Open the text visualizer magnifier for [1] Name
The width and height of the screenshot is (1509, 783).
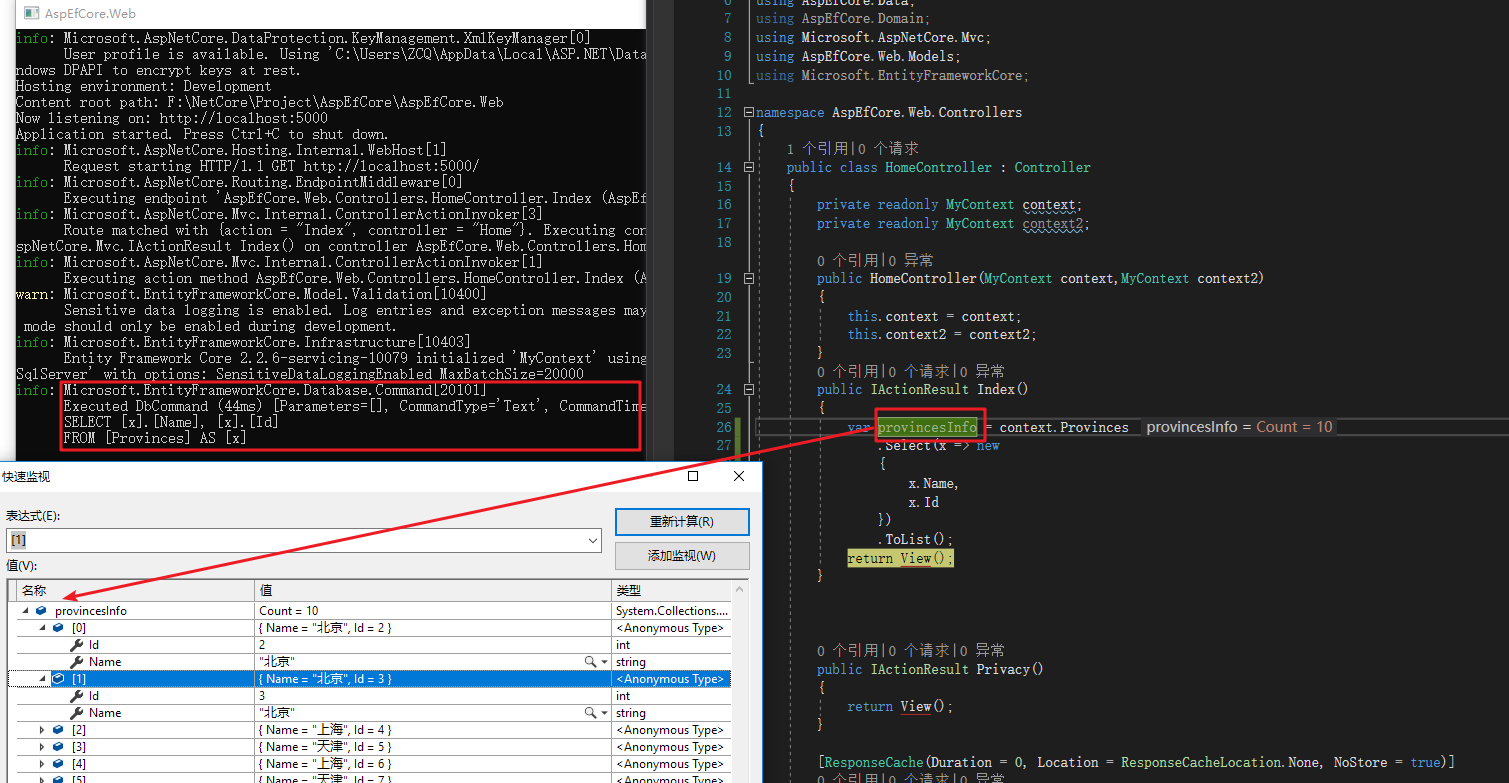590,712
